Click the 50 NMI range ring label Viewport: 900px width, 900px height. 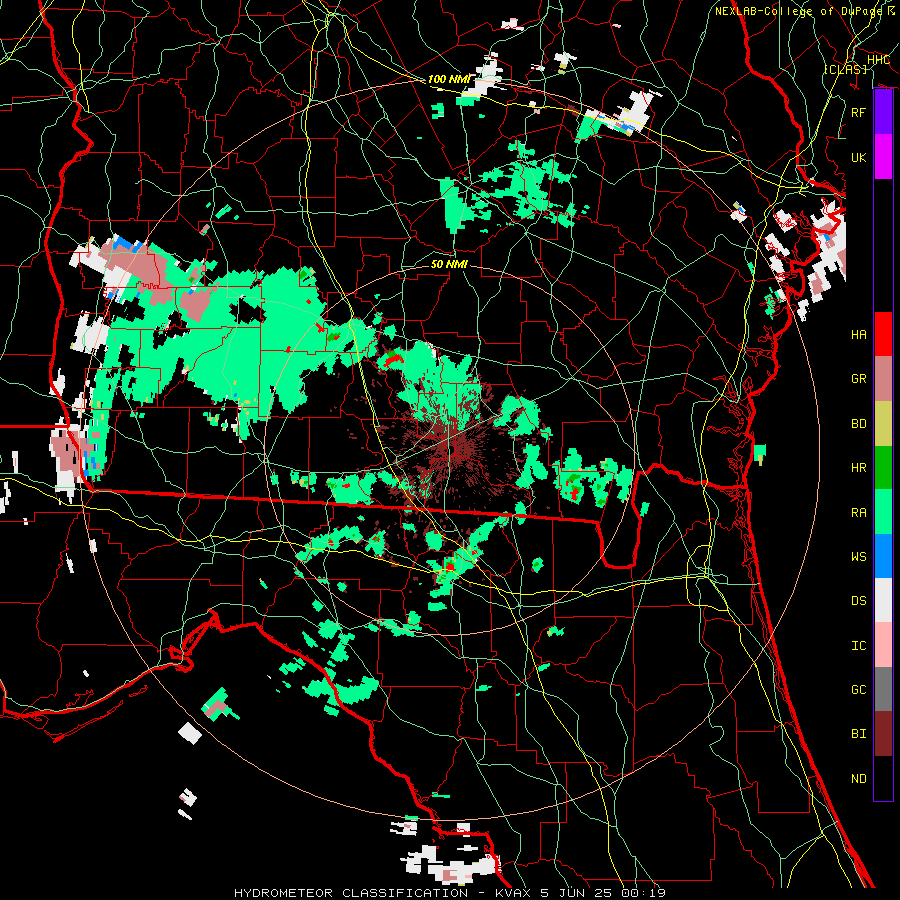[449, 264]
